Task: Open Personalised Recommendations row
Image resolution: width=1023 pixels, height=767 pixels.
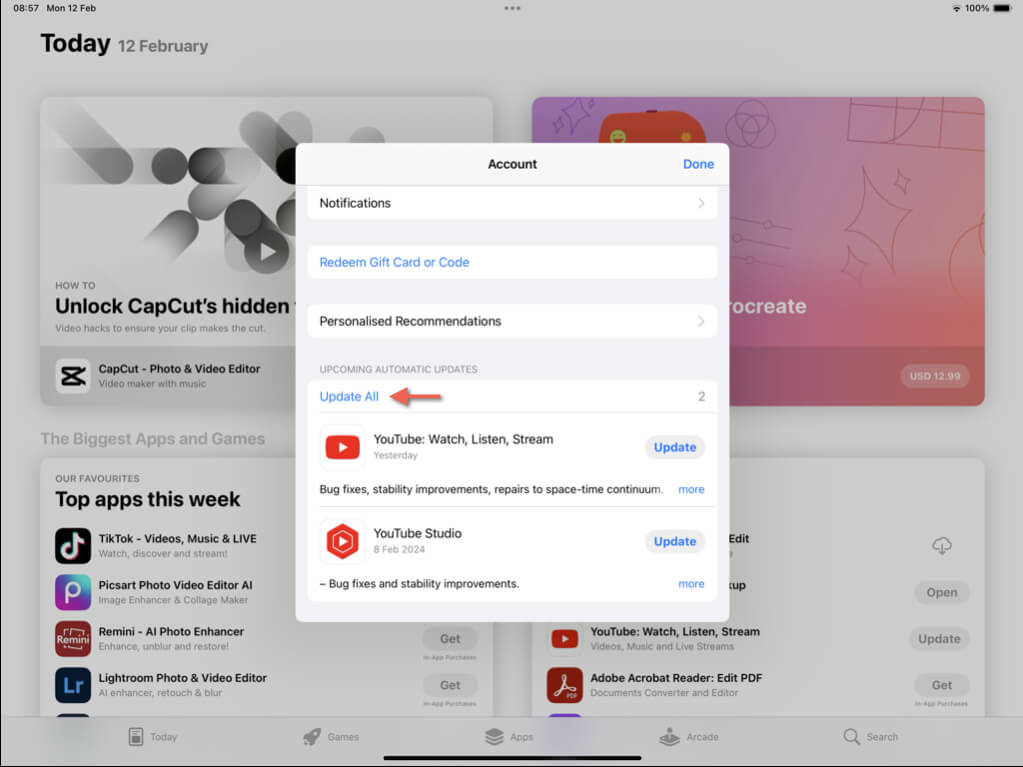Action: [512, 321]
